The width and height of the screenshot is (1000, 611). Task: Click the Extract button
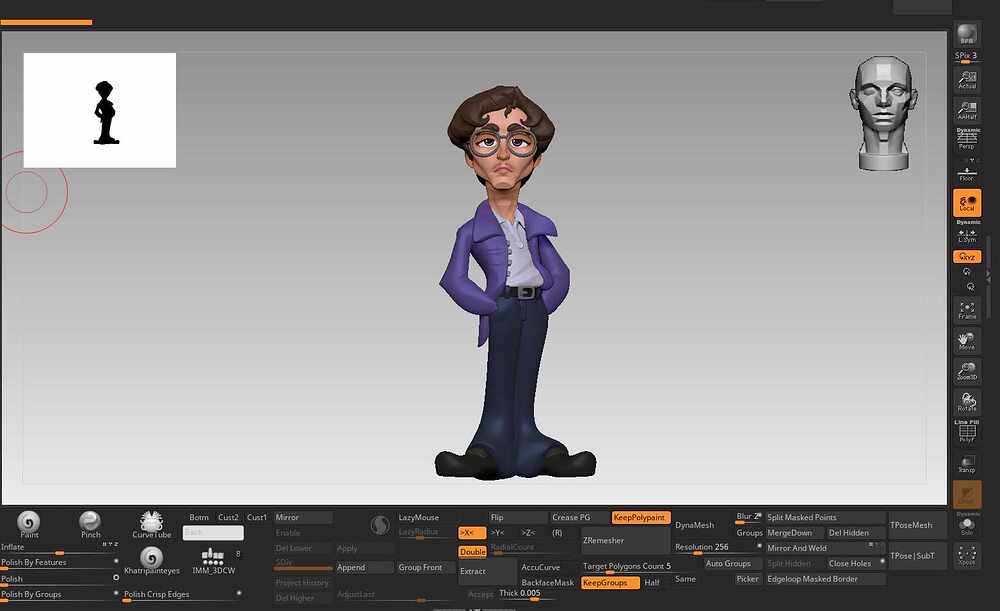(487, 571)
